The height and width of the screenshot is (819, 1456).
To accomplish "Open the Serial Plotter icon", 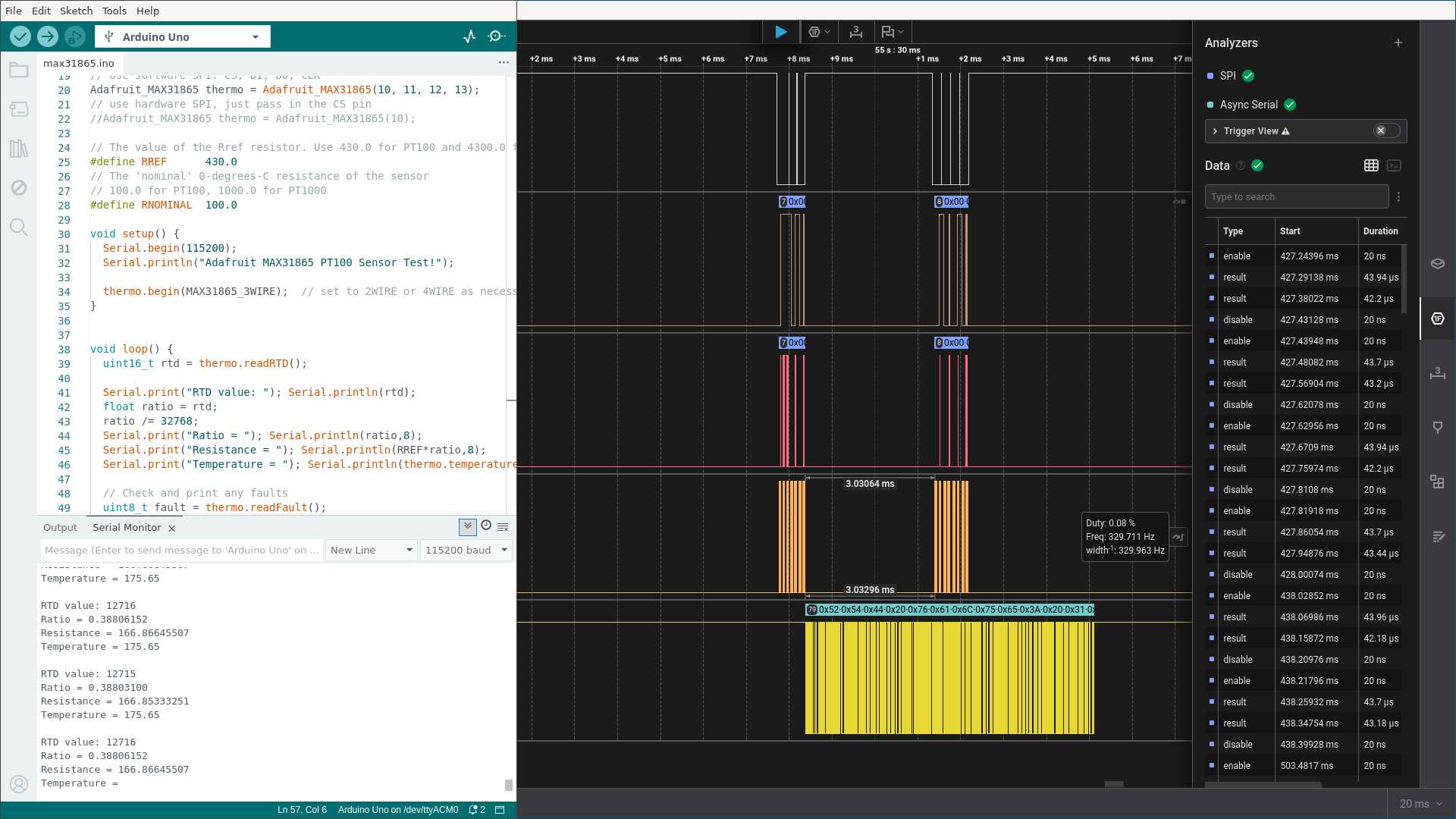I will click(469, 36).
